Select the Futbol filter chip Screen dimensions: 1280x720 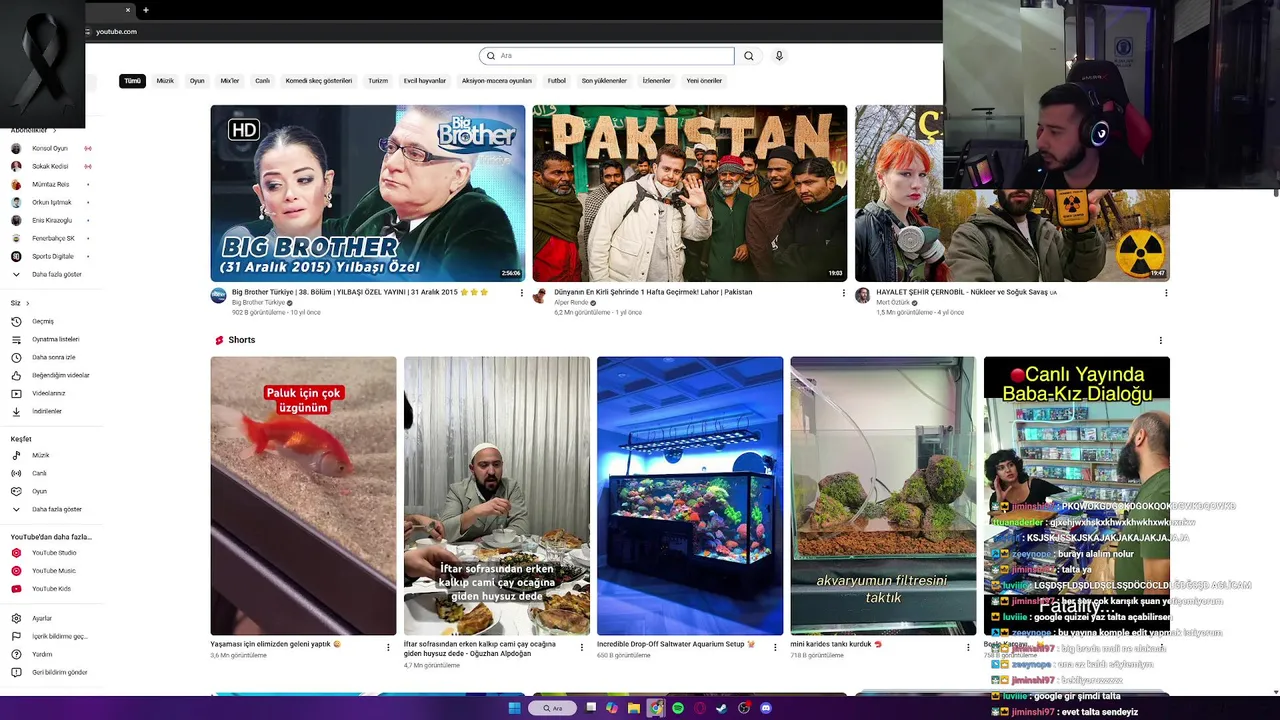pos(556,81)
